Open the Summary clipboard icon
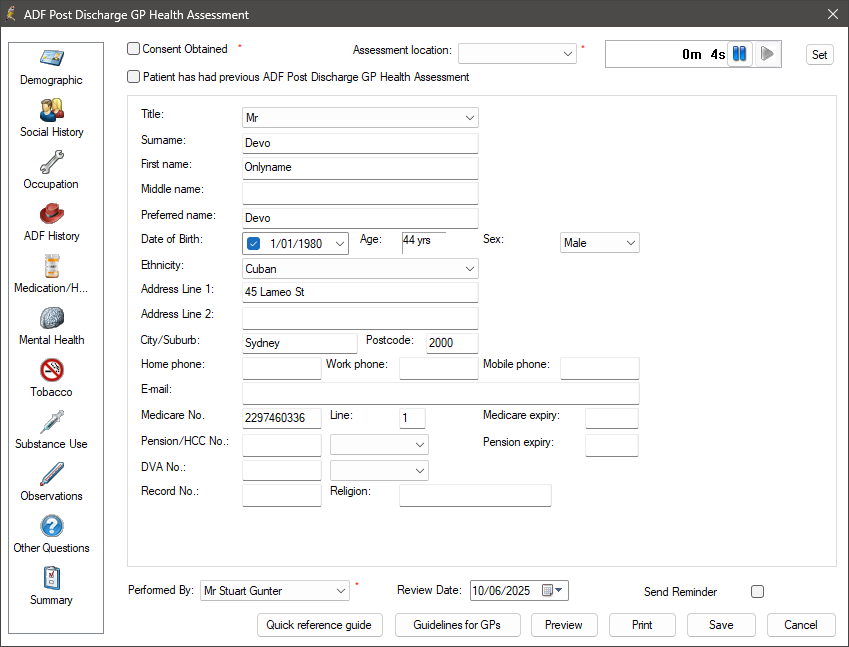This screenshot has width=849, height=647. point(51,578)
